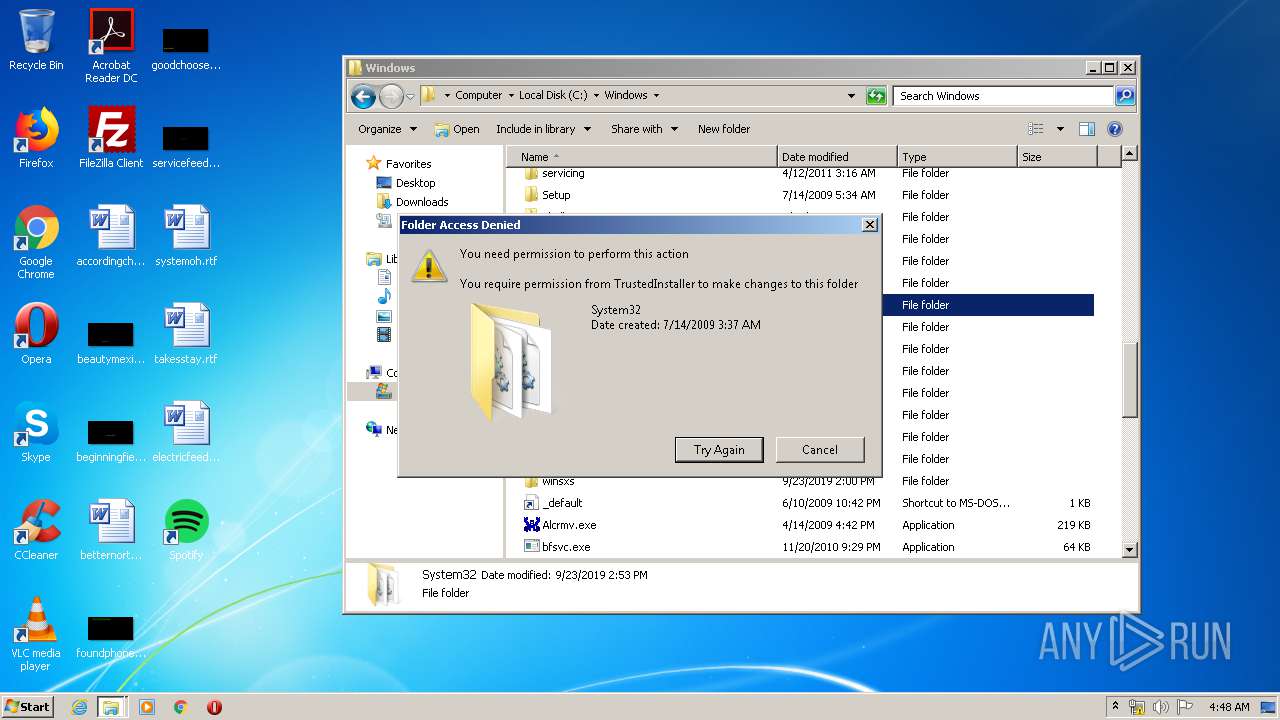Sort by Name column header
1280x720 pixels.
coord(642,157)
